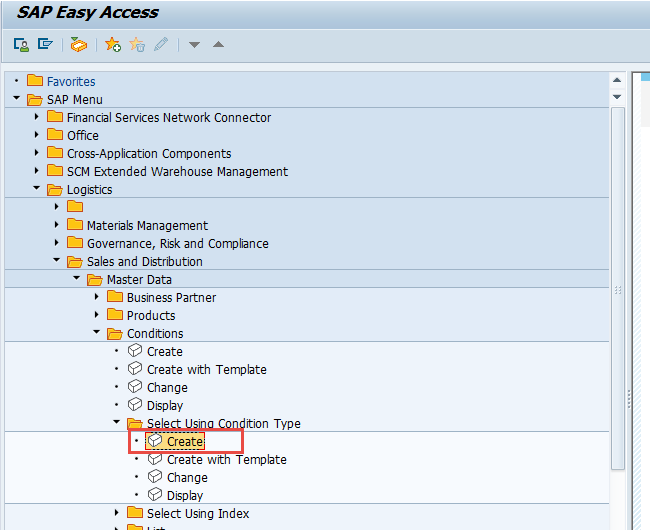Click the vertical scrollbar thumb of tree
The image size is (650, 530).
click(618, 288)
